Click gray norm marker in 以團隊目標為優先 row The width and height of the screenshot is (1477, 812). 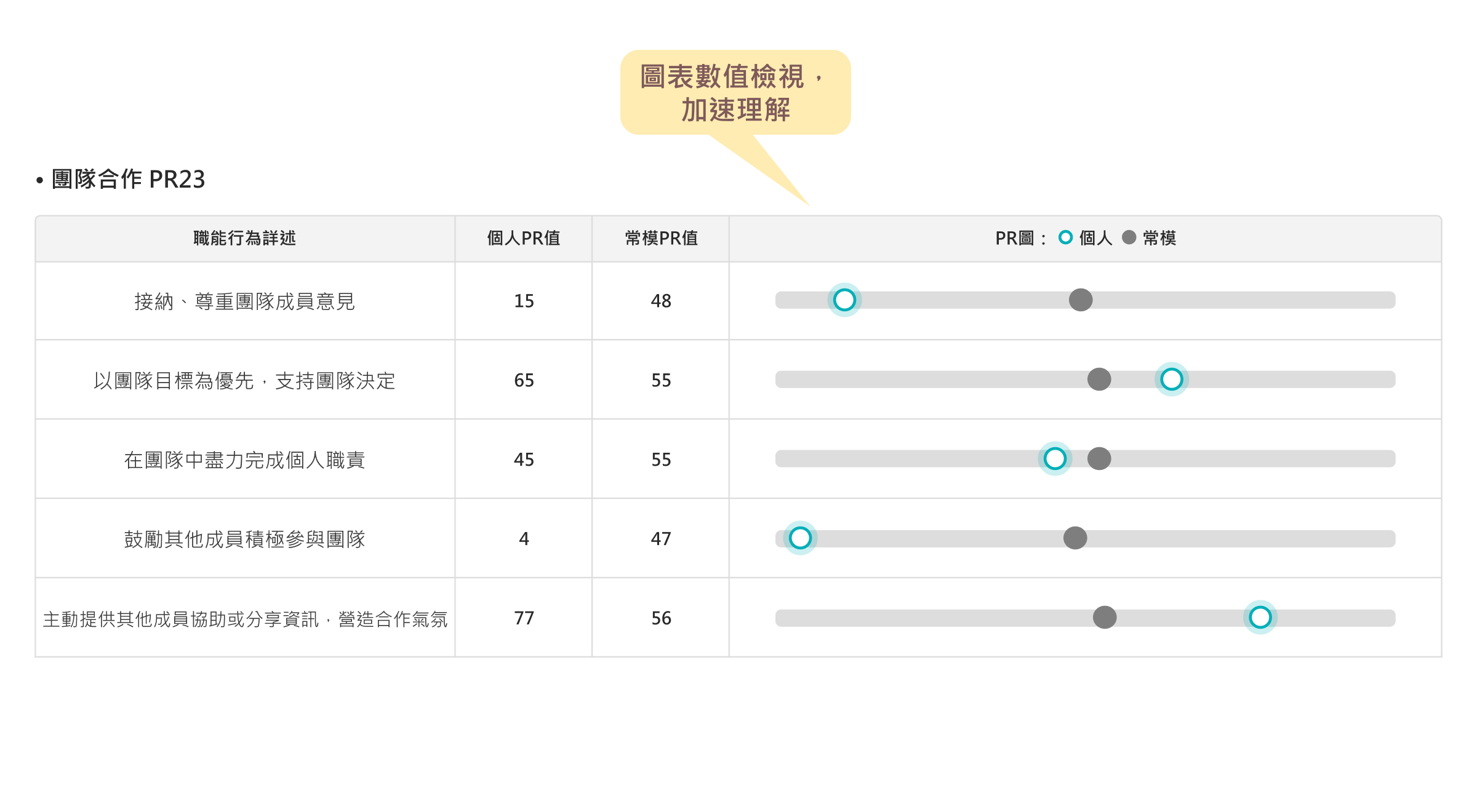point(1099,379)
